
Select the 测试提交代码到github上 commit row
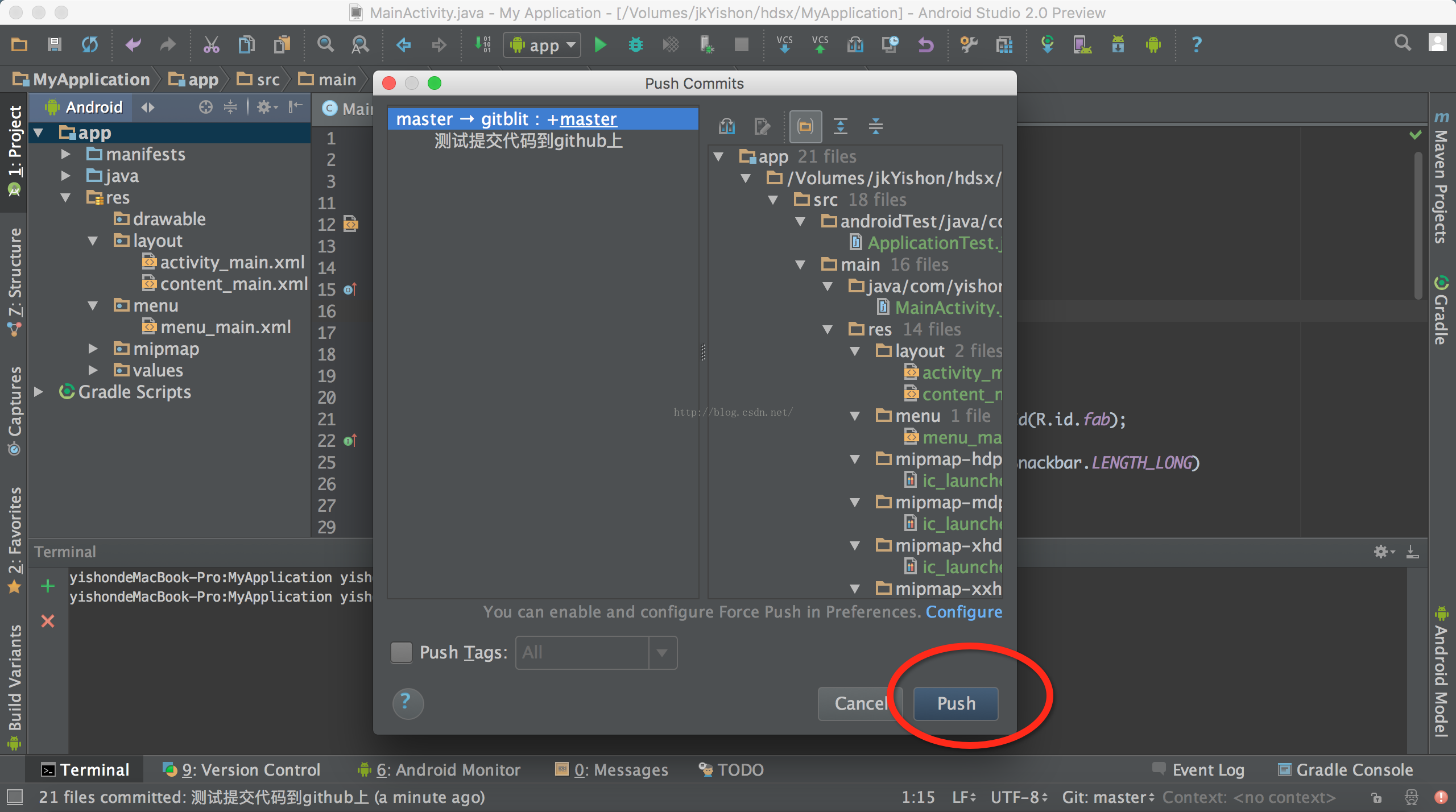(x=528, y=141)
